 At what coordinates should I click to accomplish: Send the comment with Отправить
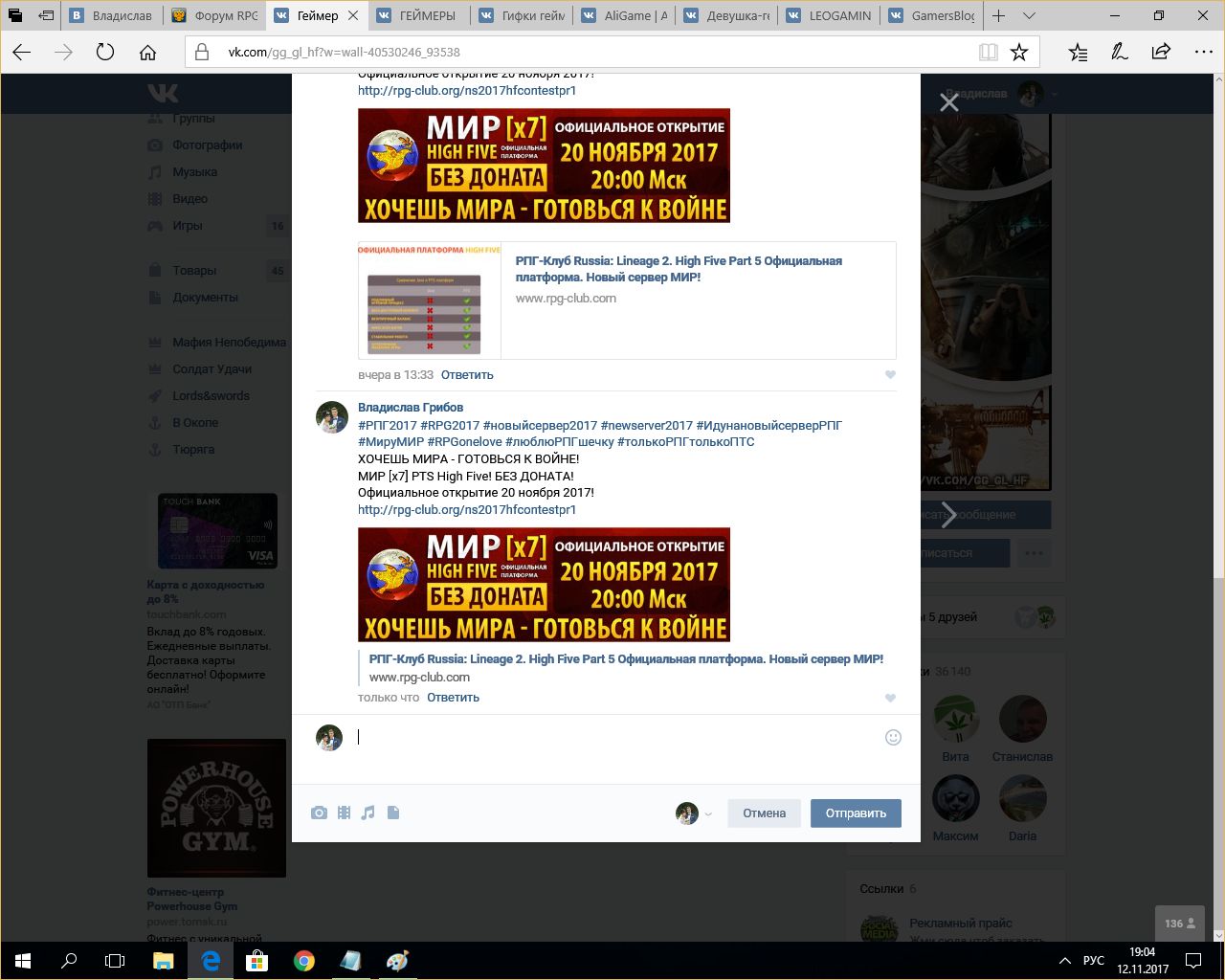[856, 813]
